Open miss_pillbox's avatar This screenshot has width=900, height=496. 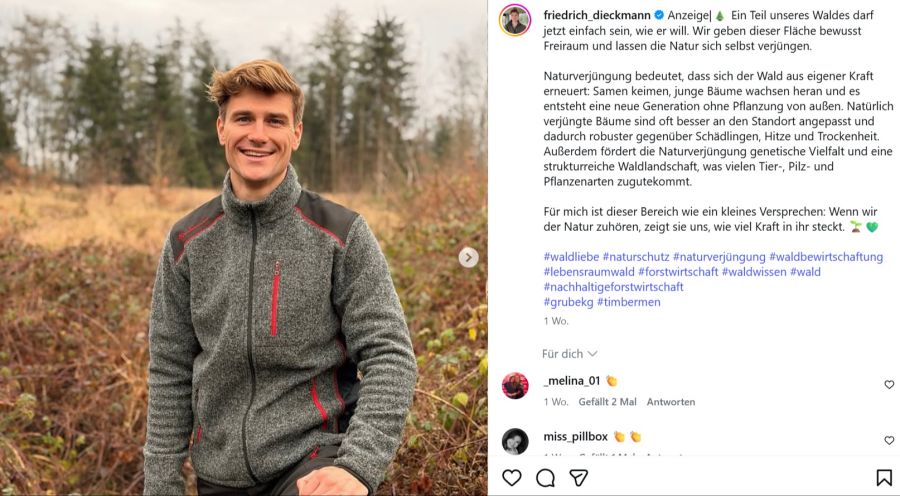(515, 441)
